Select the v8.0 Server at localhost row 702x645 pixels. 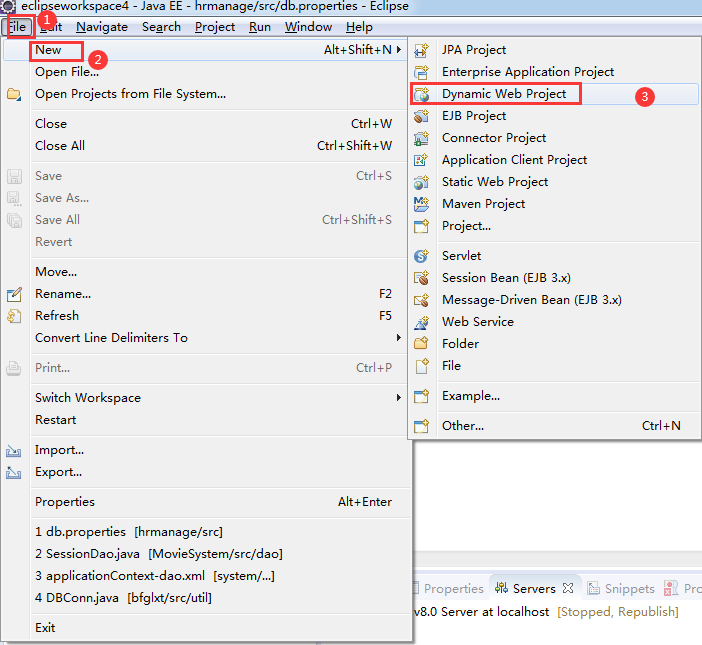pyautogui.click(x=546, y=612)
